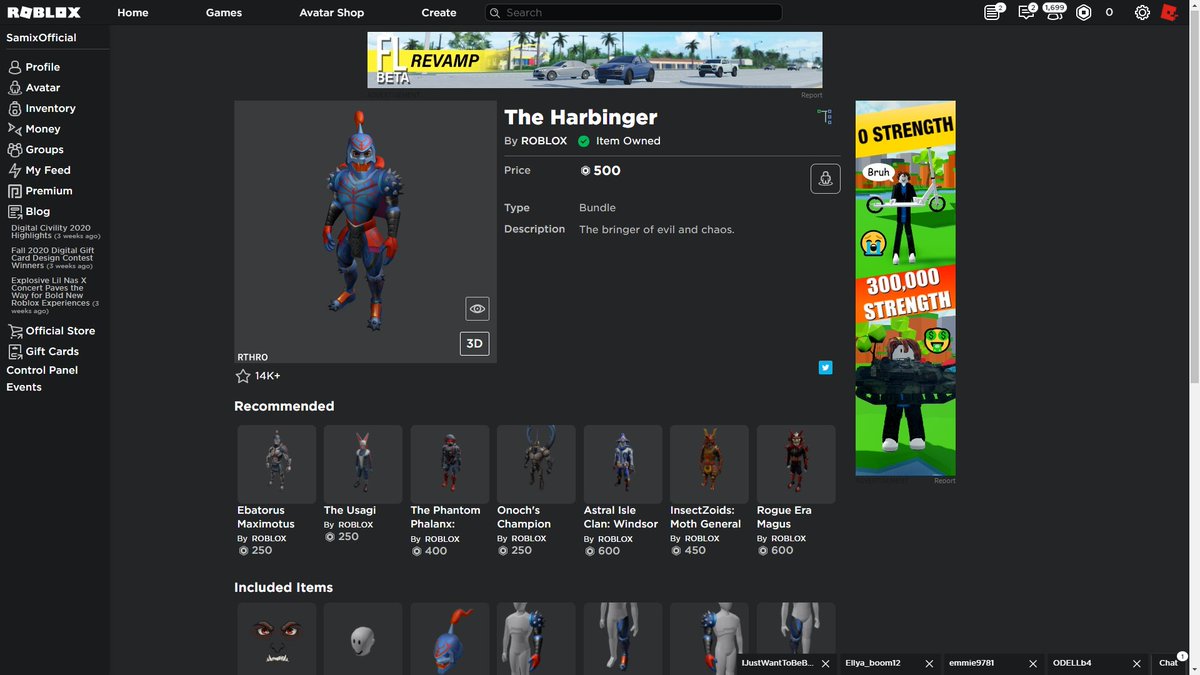Viewport: 1200px width, 675px height.
Task: Open Gift Cards in the sidebar
Action: tap(44, 352)
